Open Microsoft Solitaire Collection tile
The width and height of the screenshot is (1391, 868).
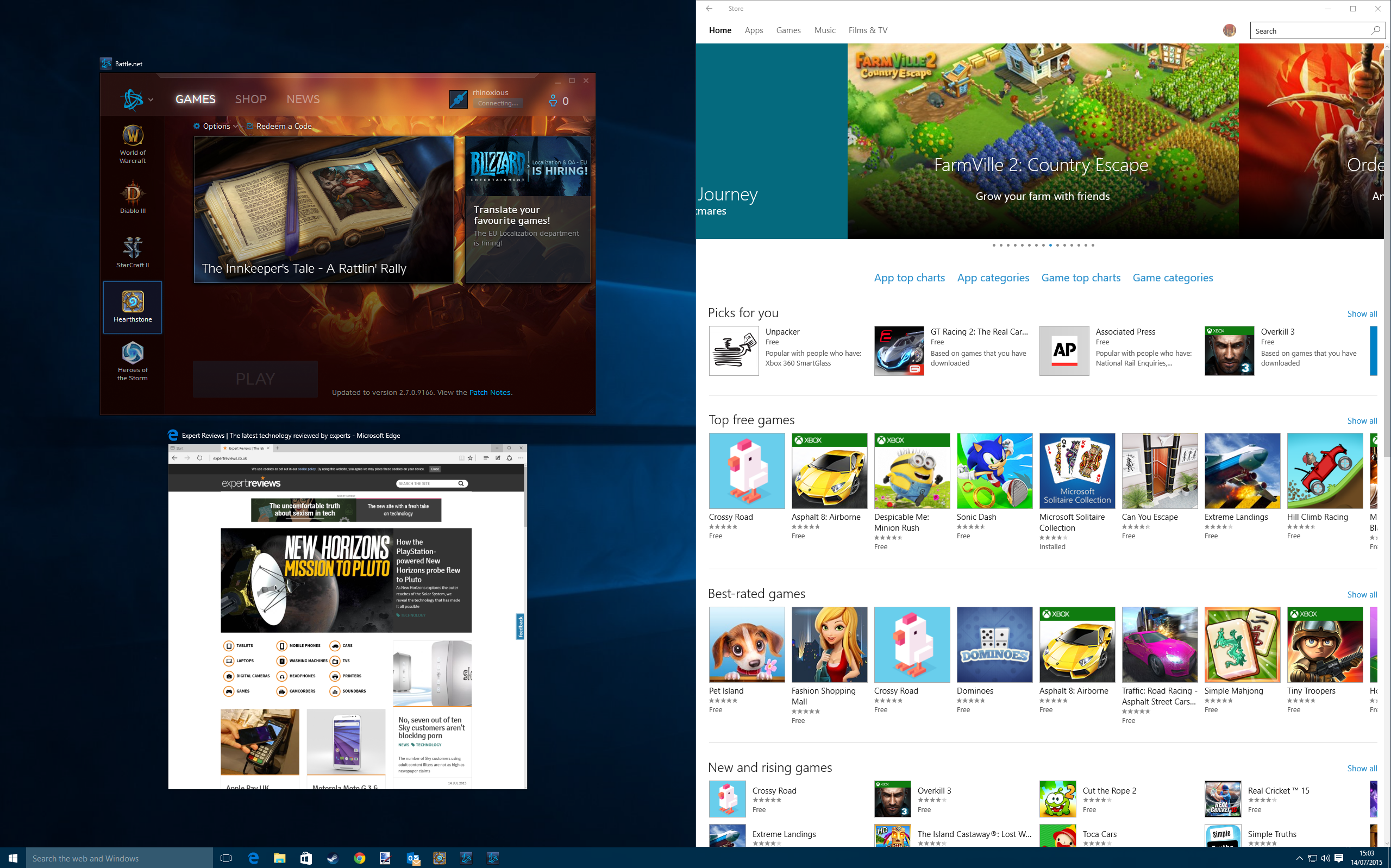[x=1077, y=471]
